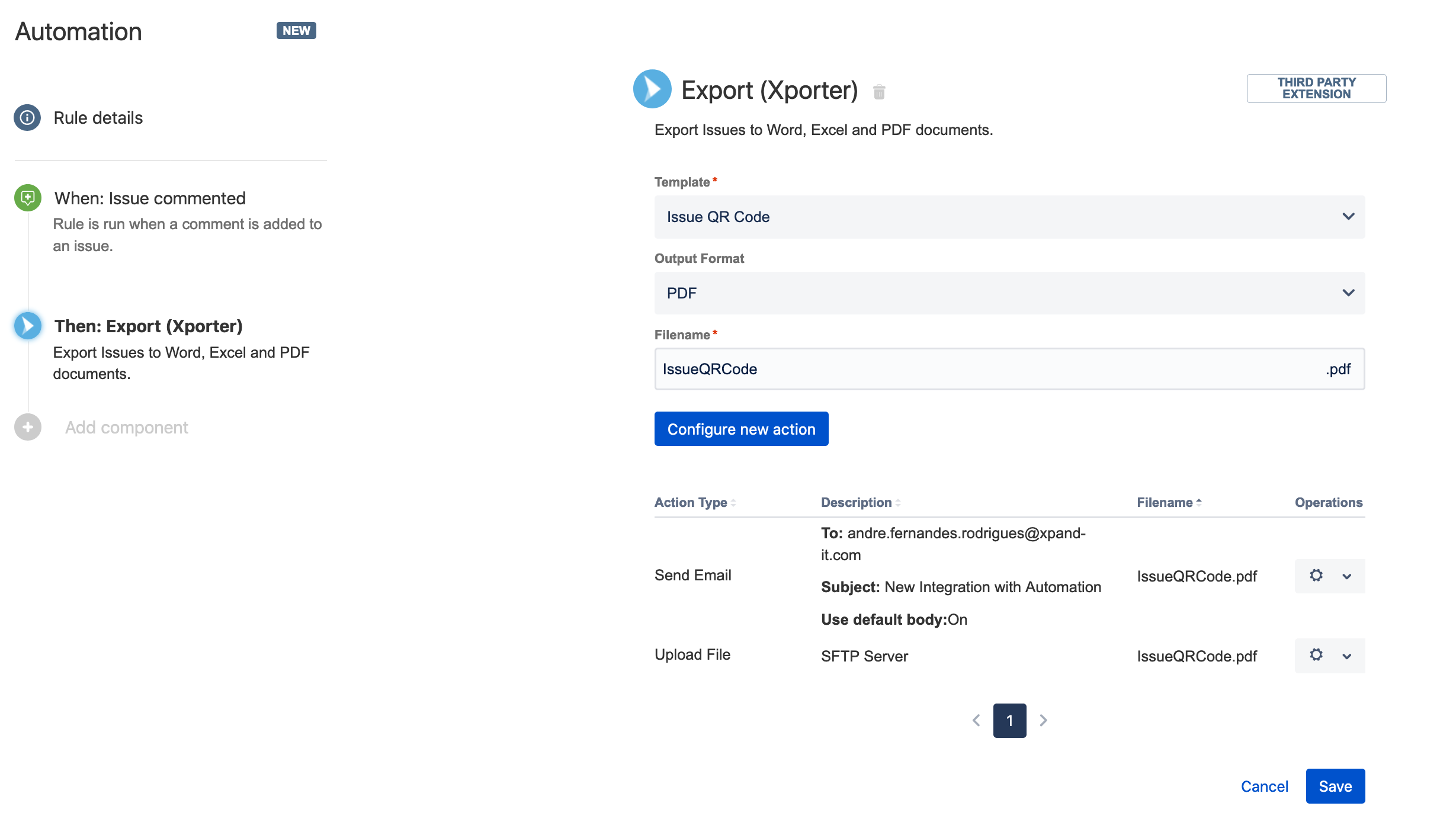Expand the Send Email operations chevron
This screenshot has height=835, width=1456.
pos(1347,576)
